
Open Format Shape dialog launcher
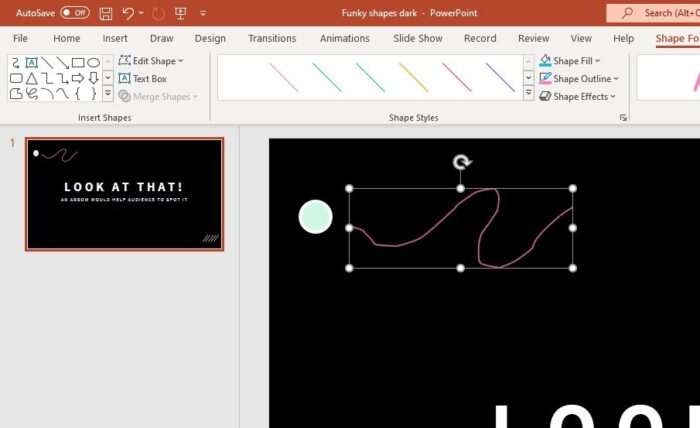[x=623, y=118]
